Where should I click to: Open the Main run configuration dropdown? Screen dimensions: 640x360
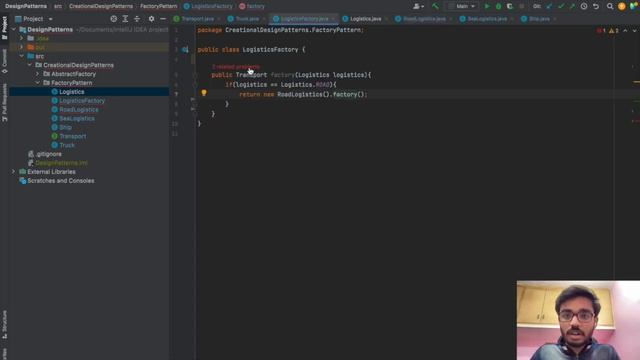[462, 6]
